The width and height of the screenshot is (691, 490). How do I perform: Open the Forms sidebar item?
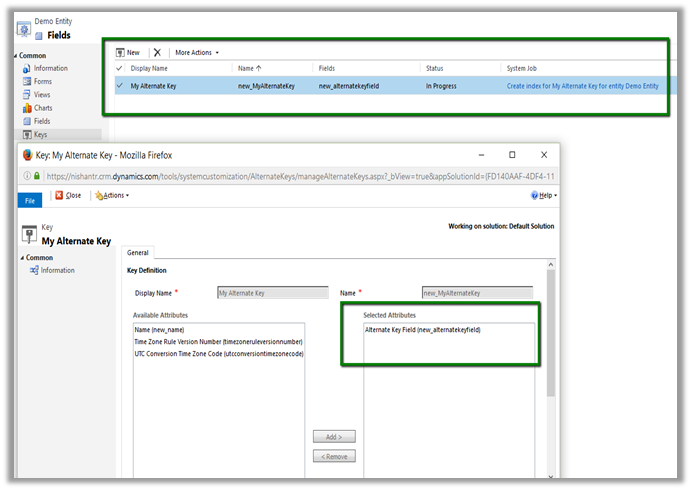click(42, 81)
